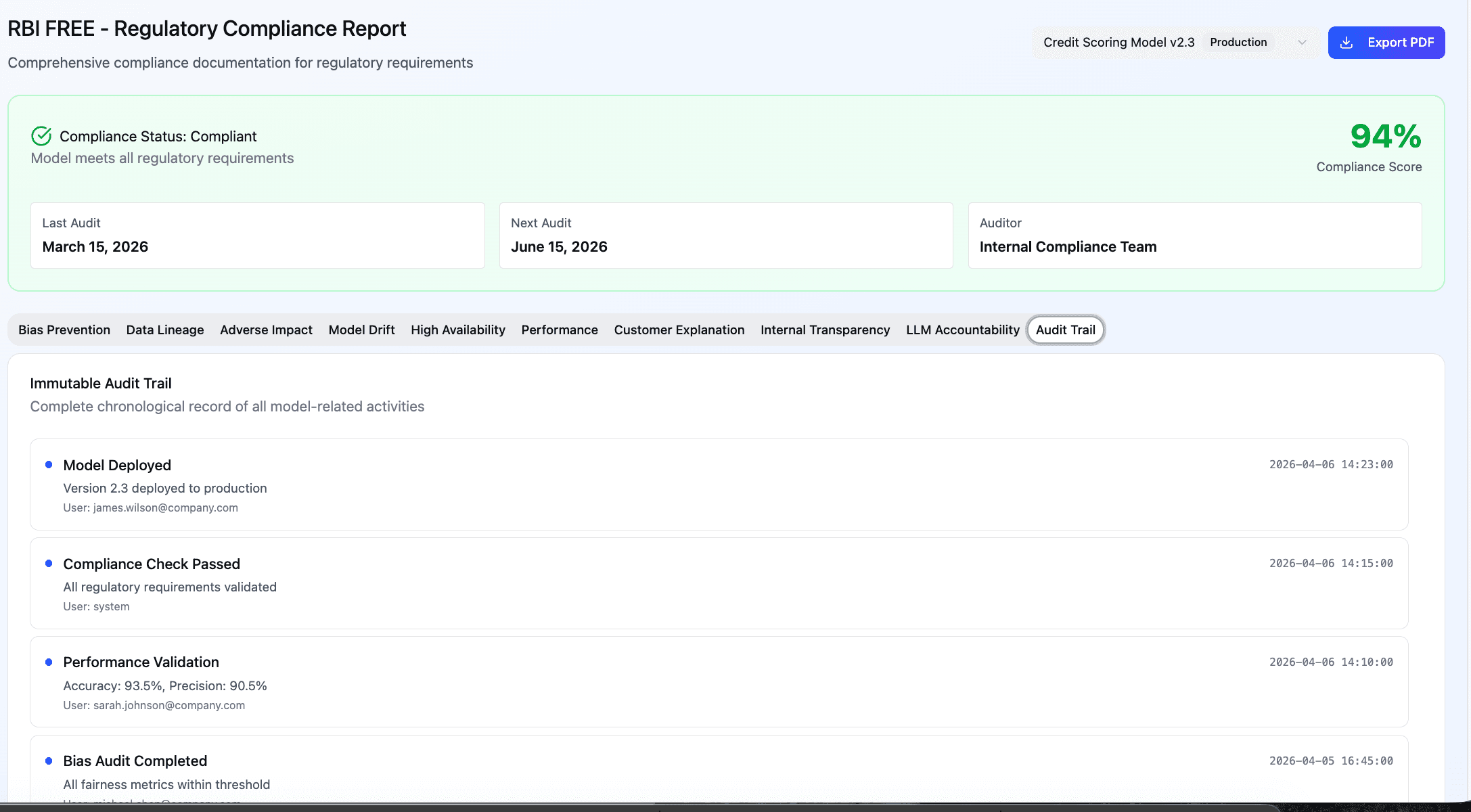The height and width of the screenshot is (812, 1471).
Task: Click timestamp 2026-04-06 14:23:00
Action: coord(1331,464)
